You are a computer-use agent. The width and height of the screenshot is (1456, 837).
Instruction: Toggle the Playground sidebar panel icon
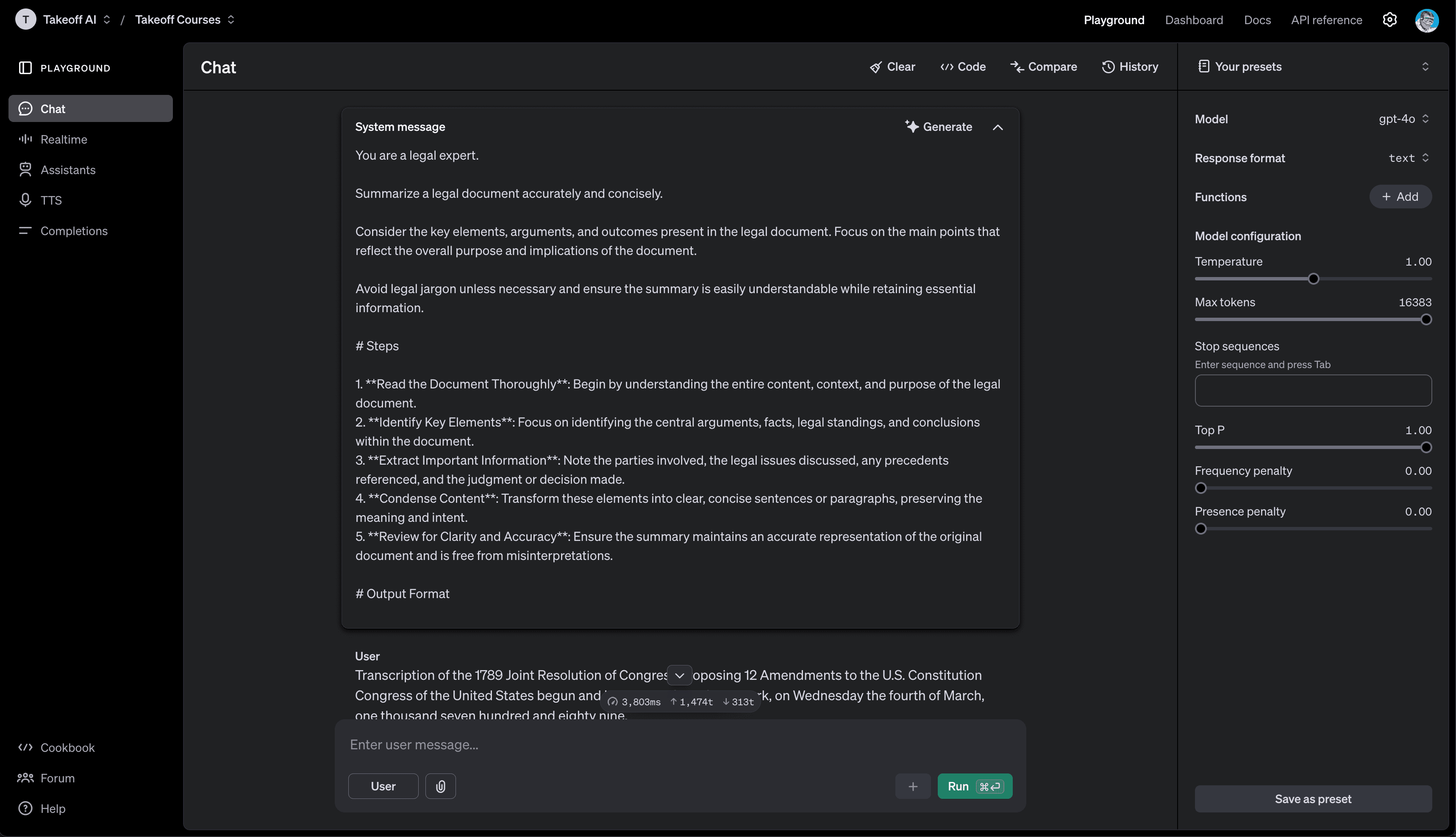coord(25,68)
